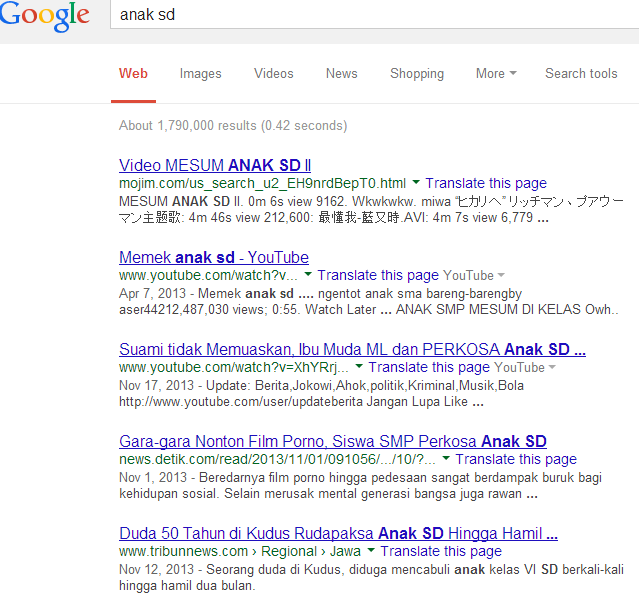Image resolution: width=639 pixels, height=613 pixels.
Task: Click Translate this page for news.detik.com result
Action: tap(516, 459)
